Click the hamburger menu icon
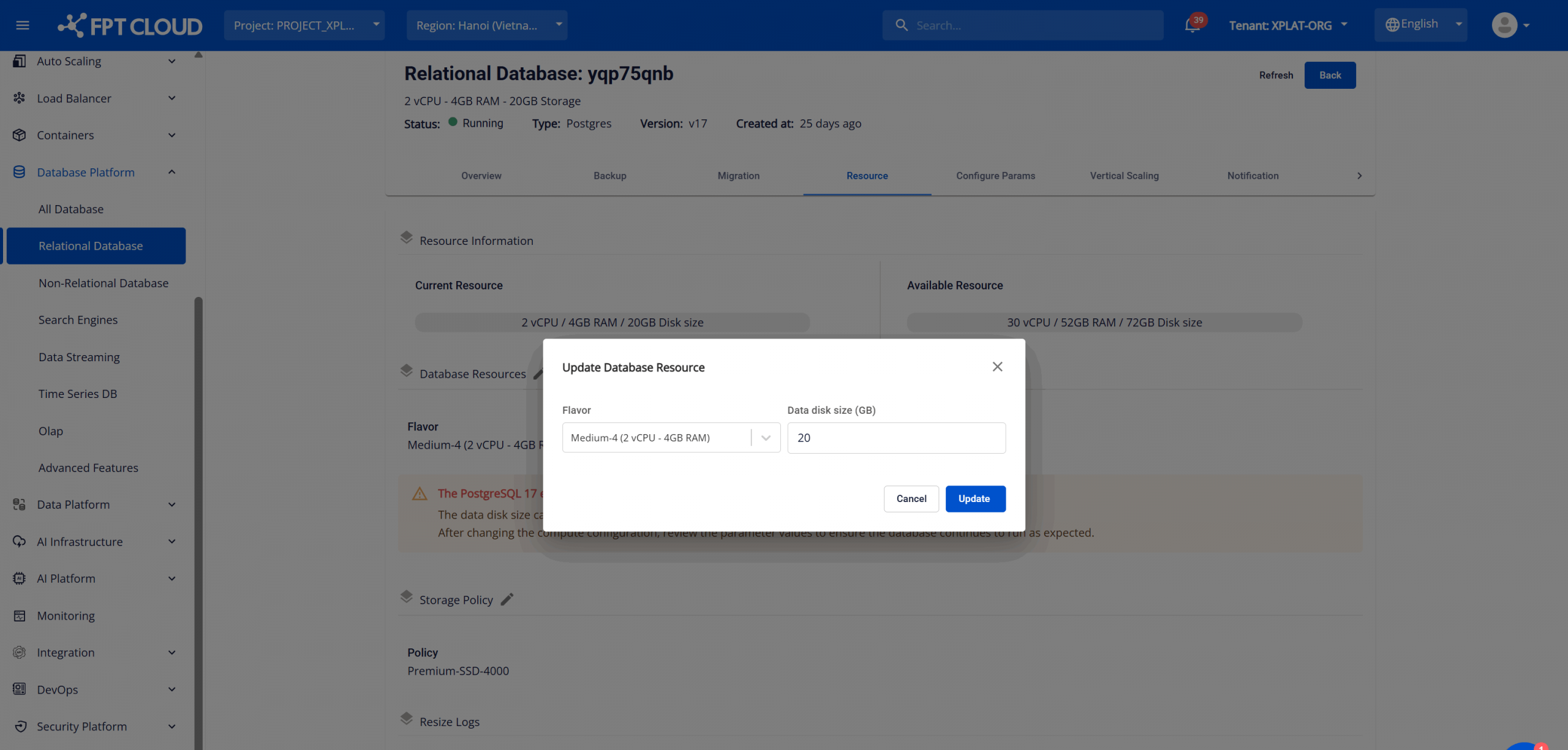 23,25
